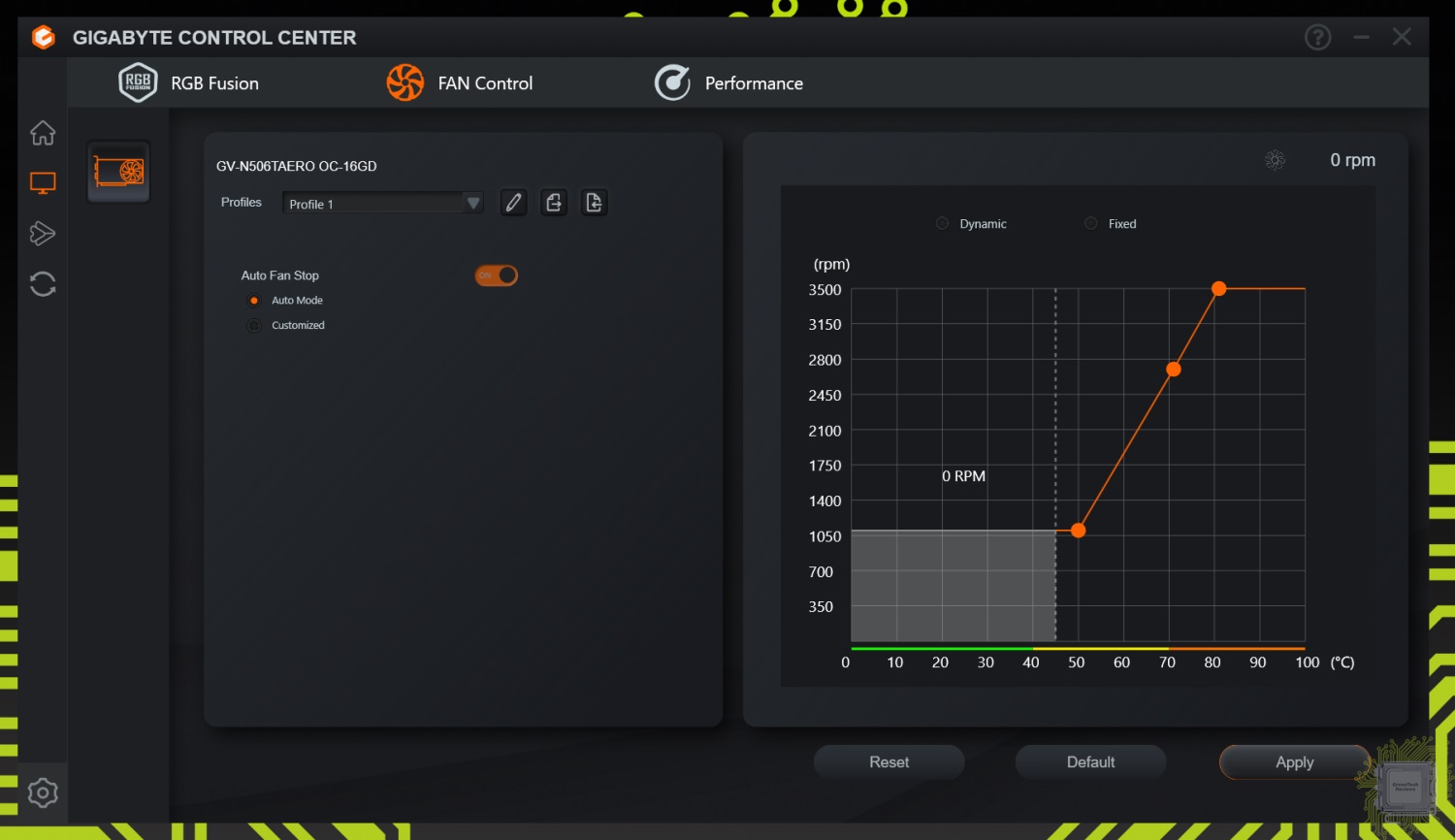
Task: Go to Home in sidebar
Action: (43, 133)
